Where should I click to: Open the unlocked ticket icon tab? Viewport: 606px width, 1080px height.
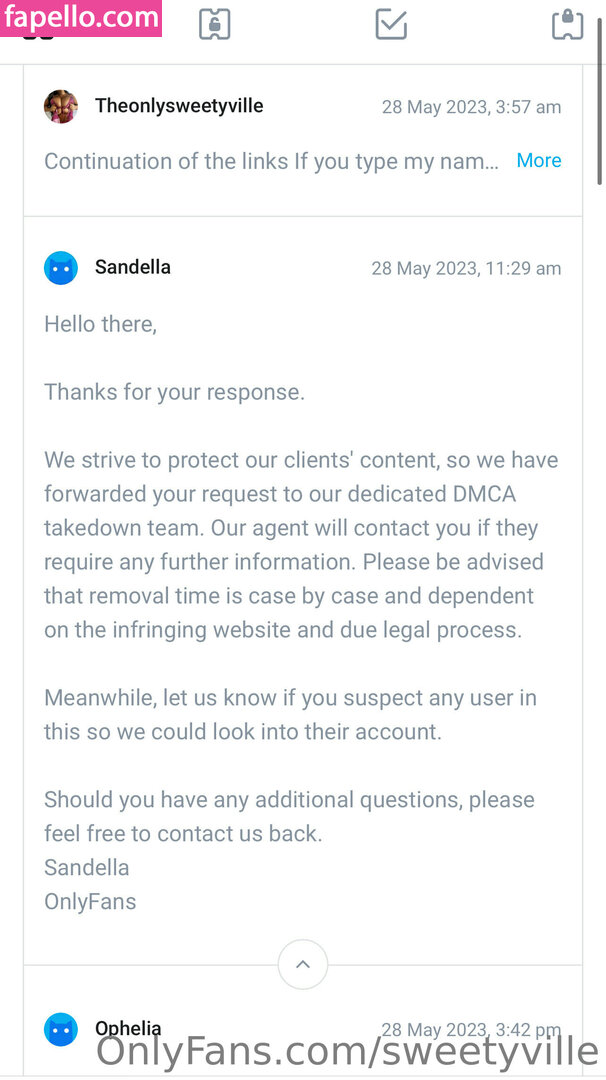pos(214,24)
